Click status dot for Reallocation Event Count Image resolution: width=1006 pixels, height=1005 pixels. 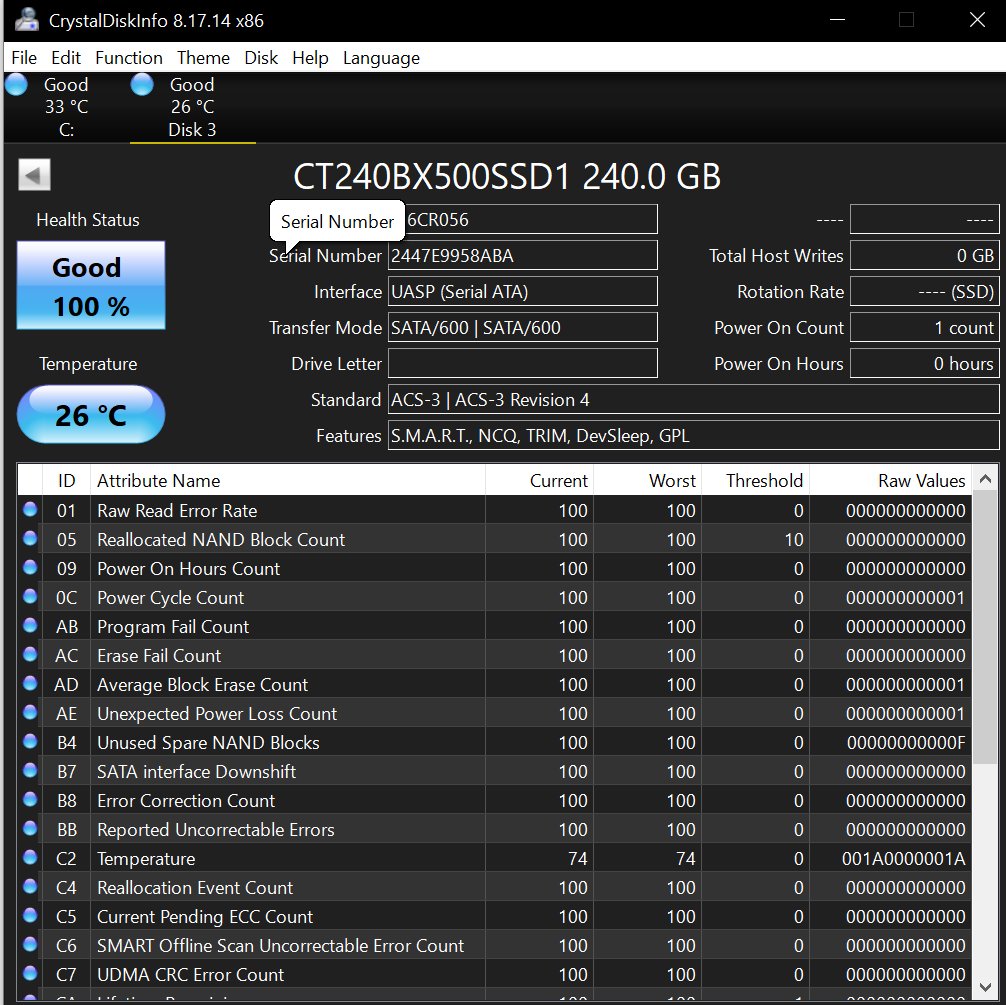(x=30, y=886)
